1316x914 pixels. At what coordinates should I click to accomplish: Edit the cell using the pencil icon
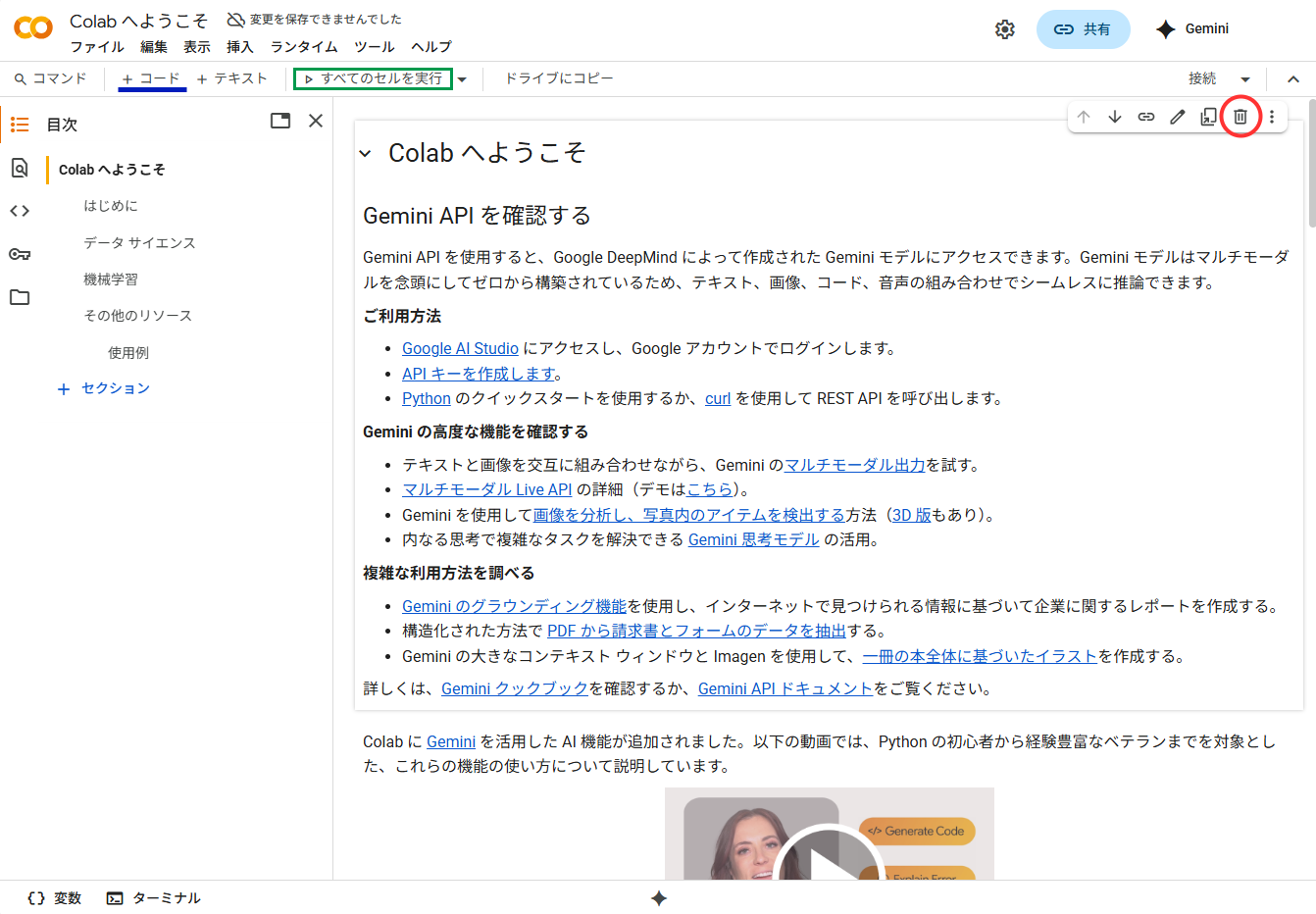(1178, 116)
